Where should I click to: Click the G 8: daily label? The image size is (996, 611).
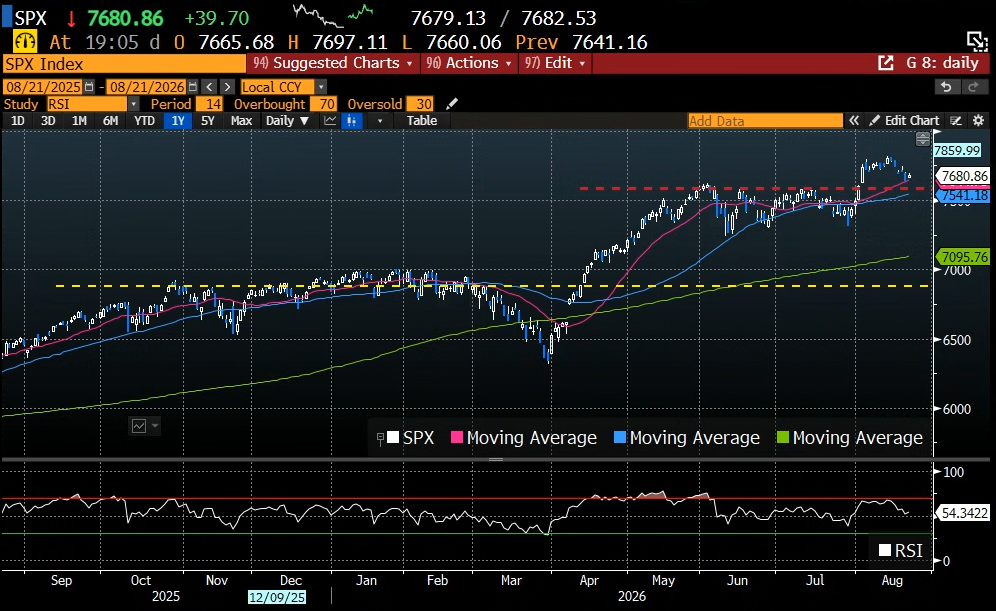click(x=942, y=63)
